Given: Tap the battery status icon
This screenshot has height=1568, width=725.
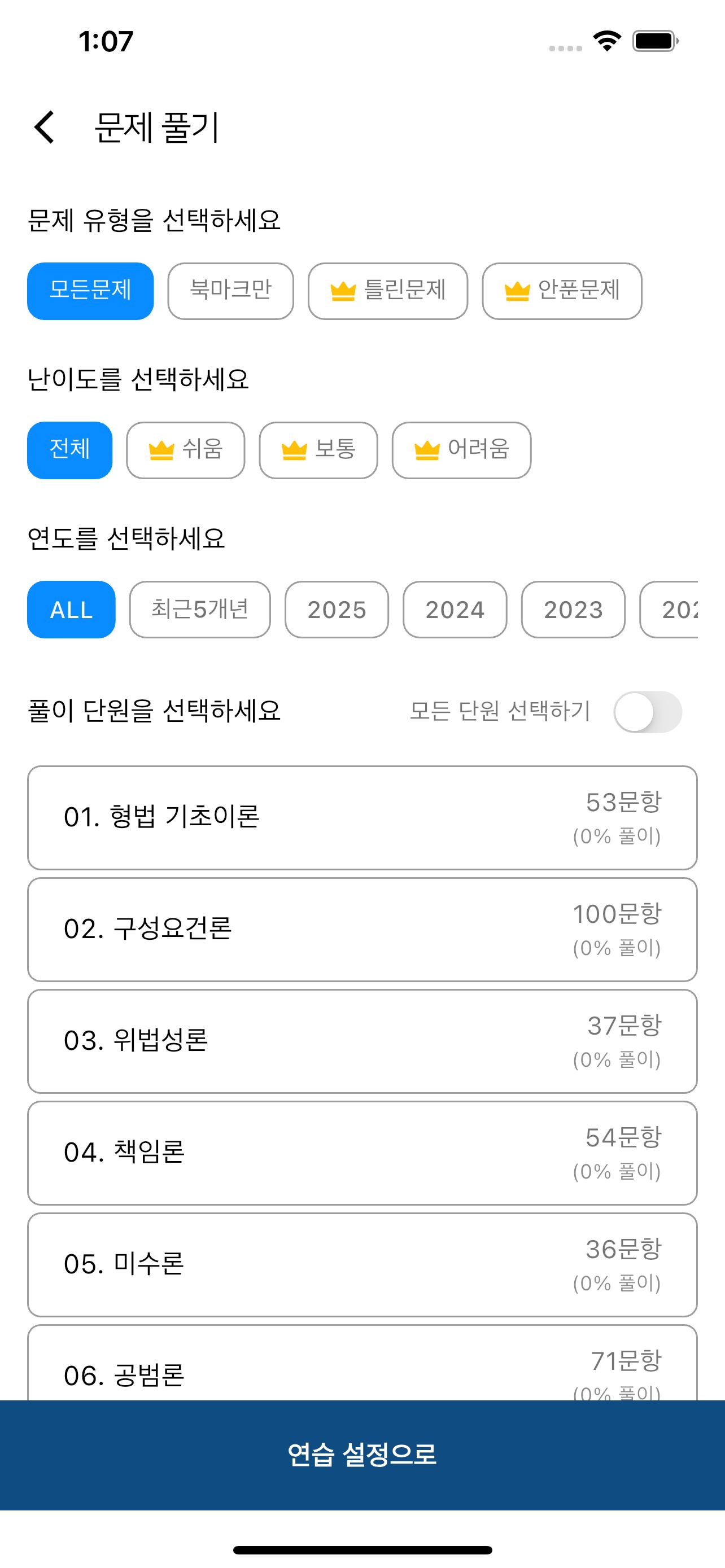Looking at the screenshot, I should (x=655, y=41).
